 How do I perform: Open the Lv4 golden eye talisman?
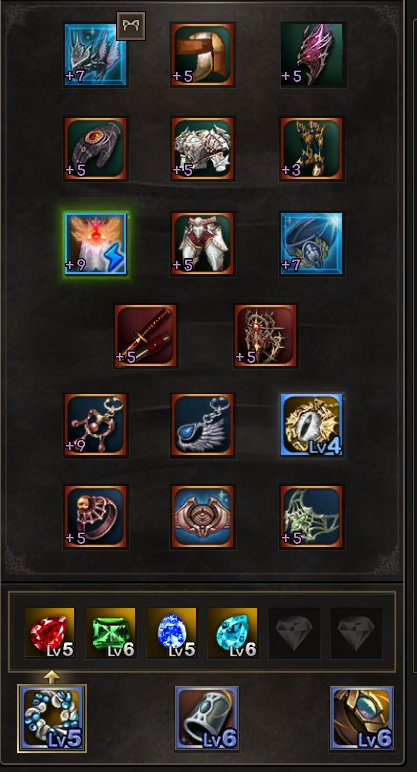click(312, 425)
